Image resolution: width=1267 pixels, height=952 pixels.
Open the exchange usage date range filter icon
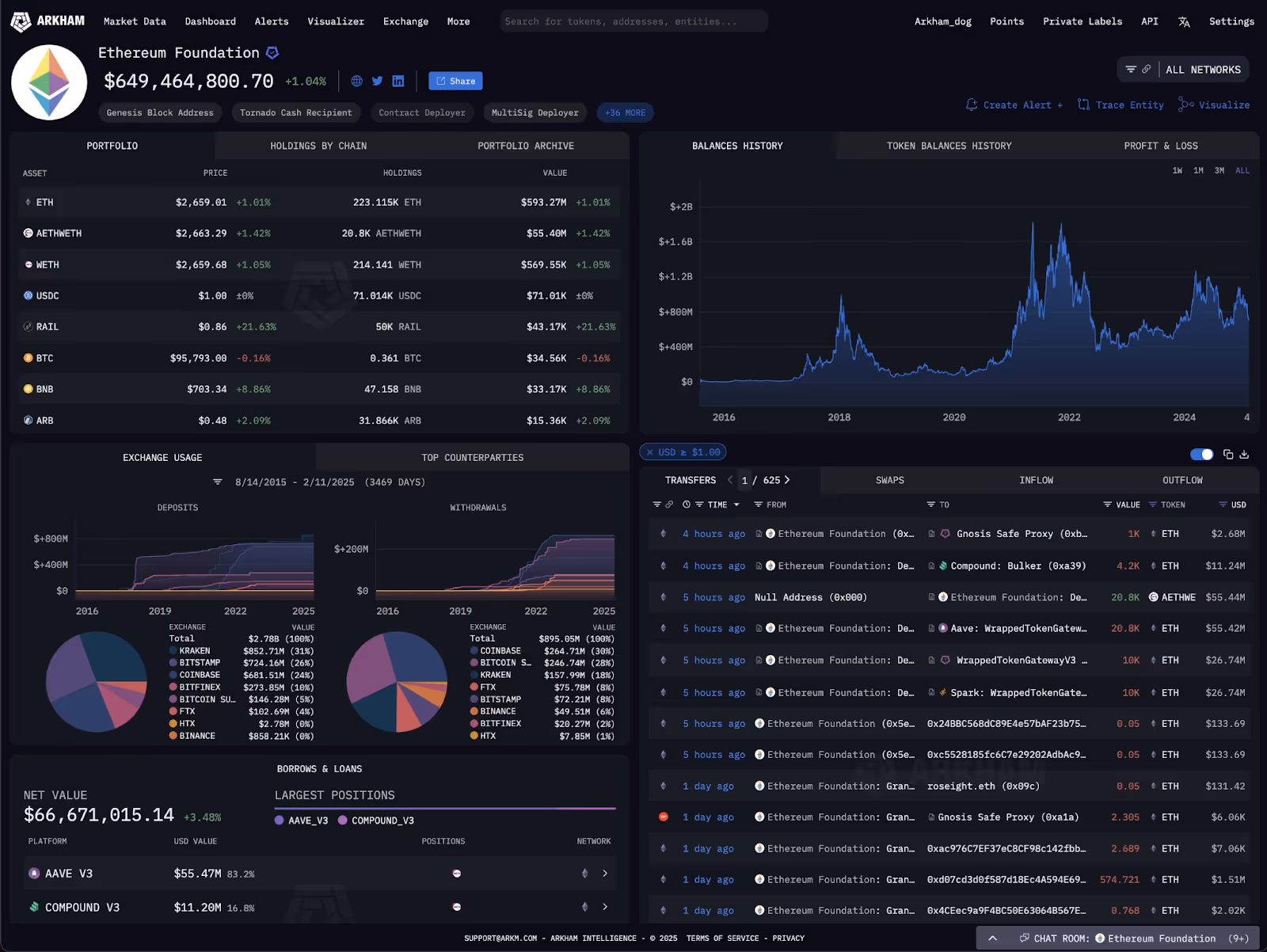click(218, 482)
